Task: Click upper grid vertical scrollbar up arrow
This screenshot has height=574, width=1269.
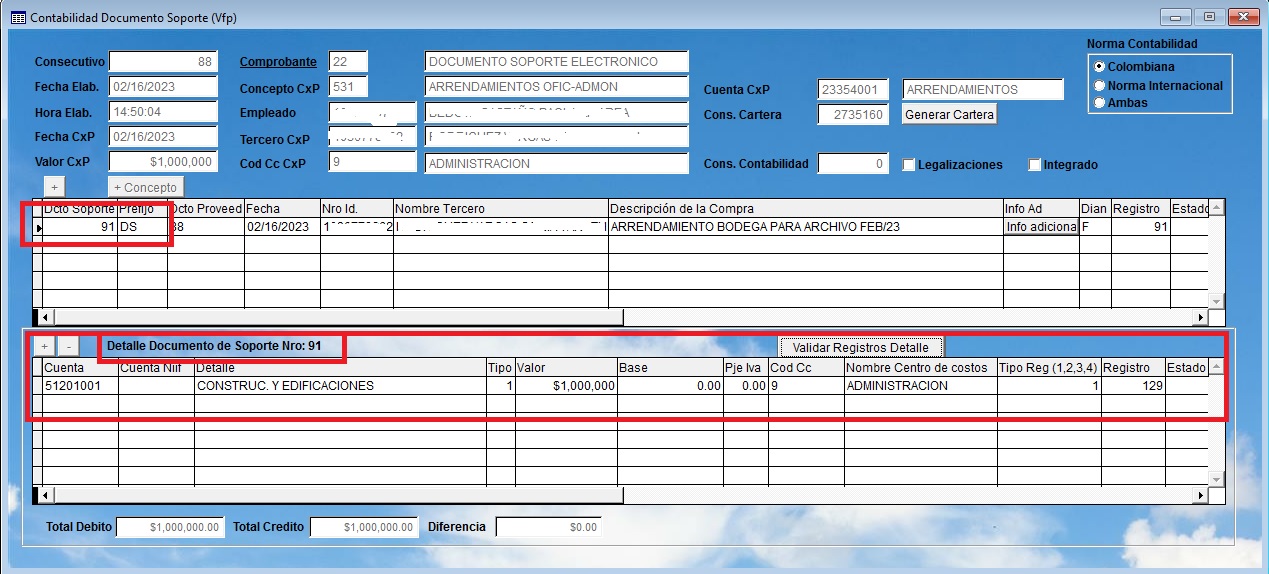Action: point(1217,209)
